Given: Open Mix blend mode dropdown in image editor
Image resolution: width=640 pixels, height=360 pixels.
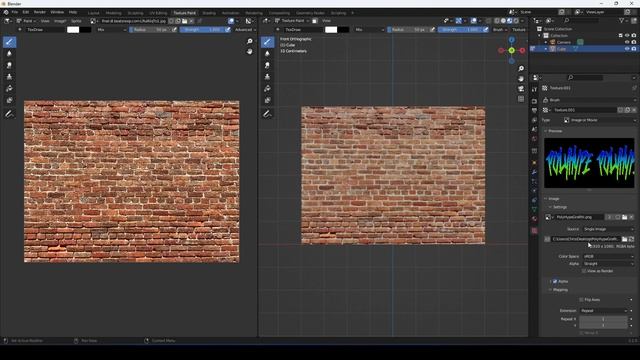Looking at the screenshot, I should pyautogui.click(x=111, y=29).
